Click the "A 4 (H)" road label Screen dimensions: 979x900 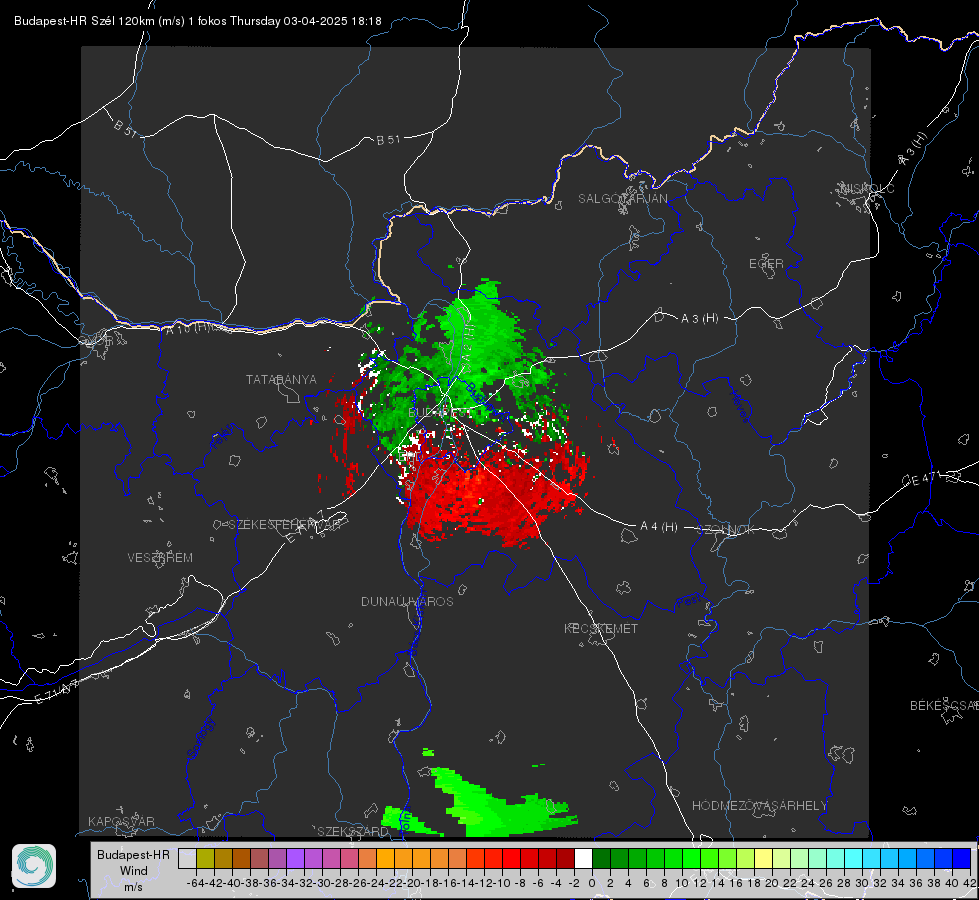coord(659,527)
